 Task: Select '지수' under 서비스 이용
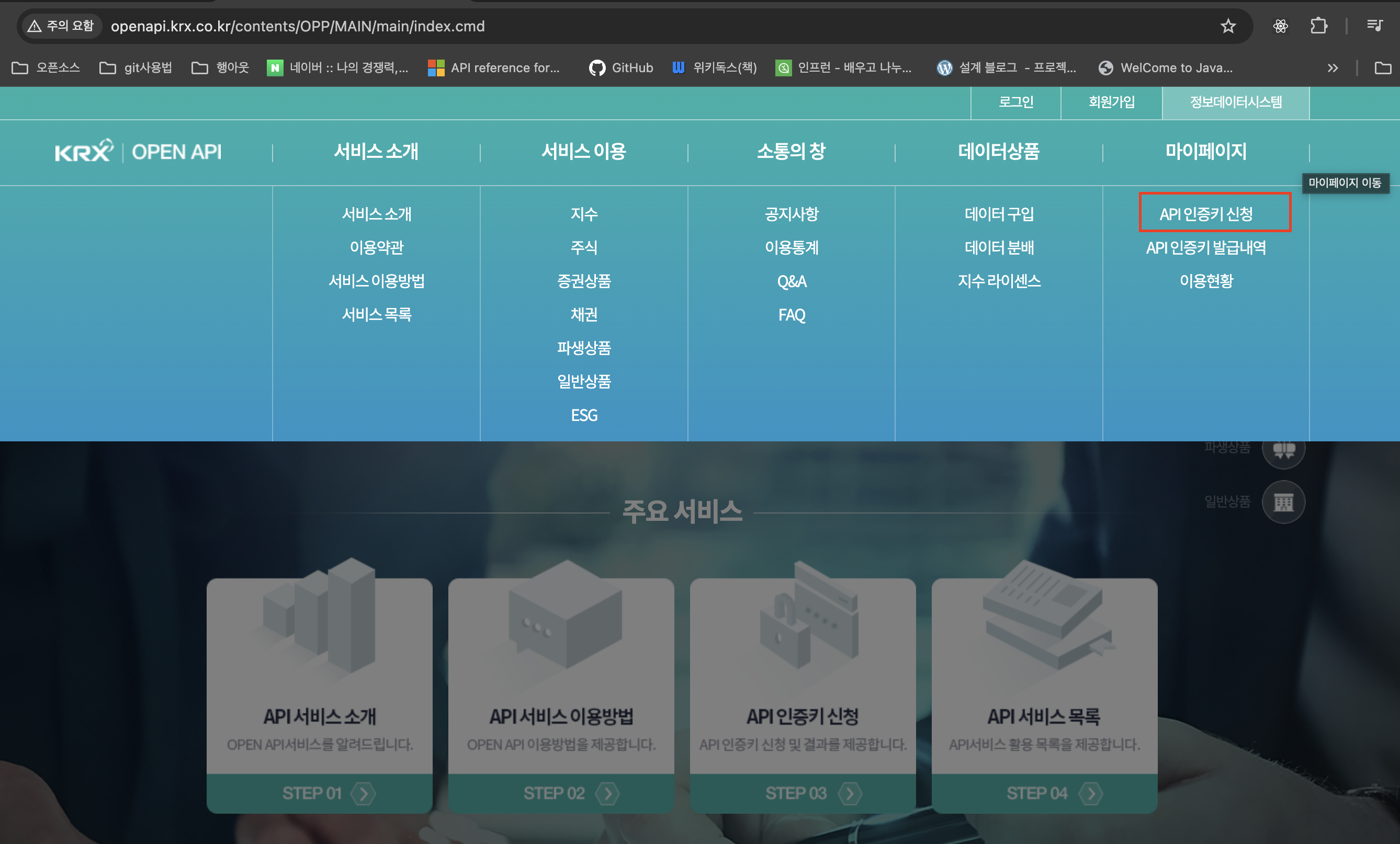click(x=583, y=214)
